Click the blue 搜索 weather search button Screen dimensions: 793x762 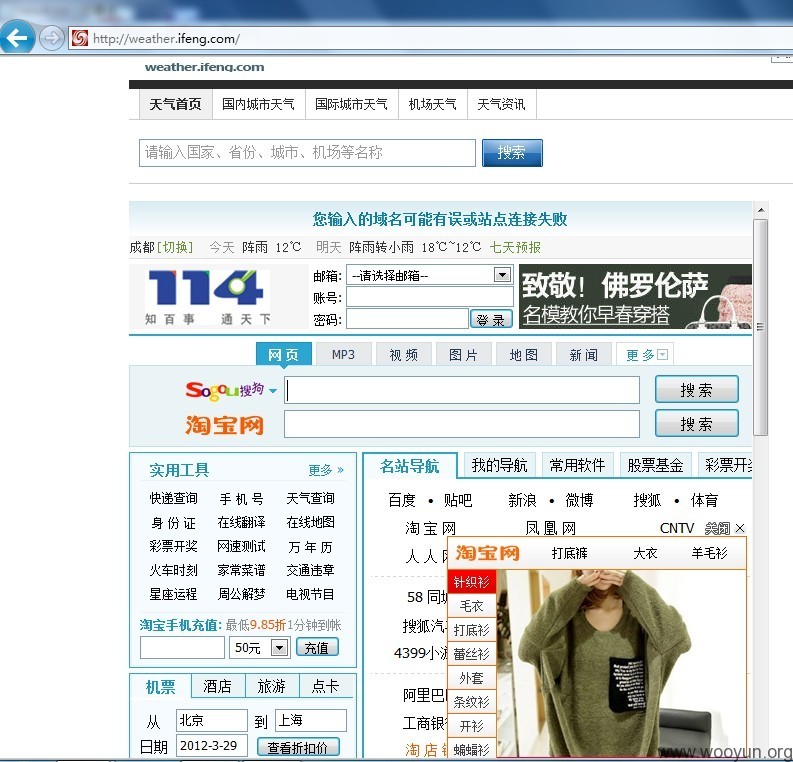click(x=512, y=153)
